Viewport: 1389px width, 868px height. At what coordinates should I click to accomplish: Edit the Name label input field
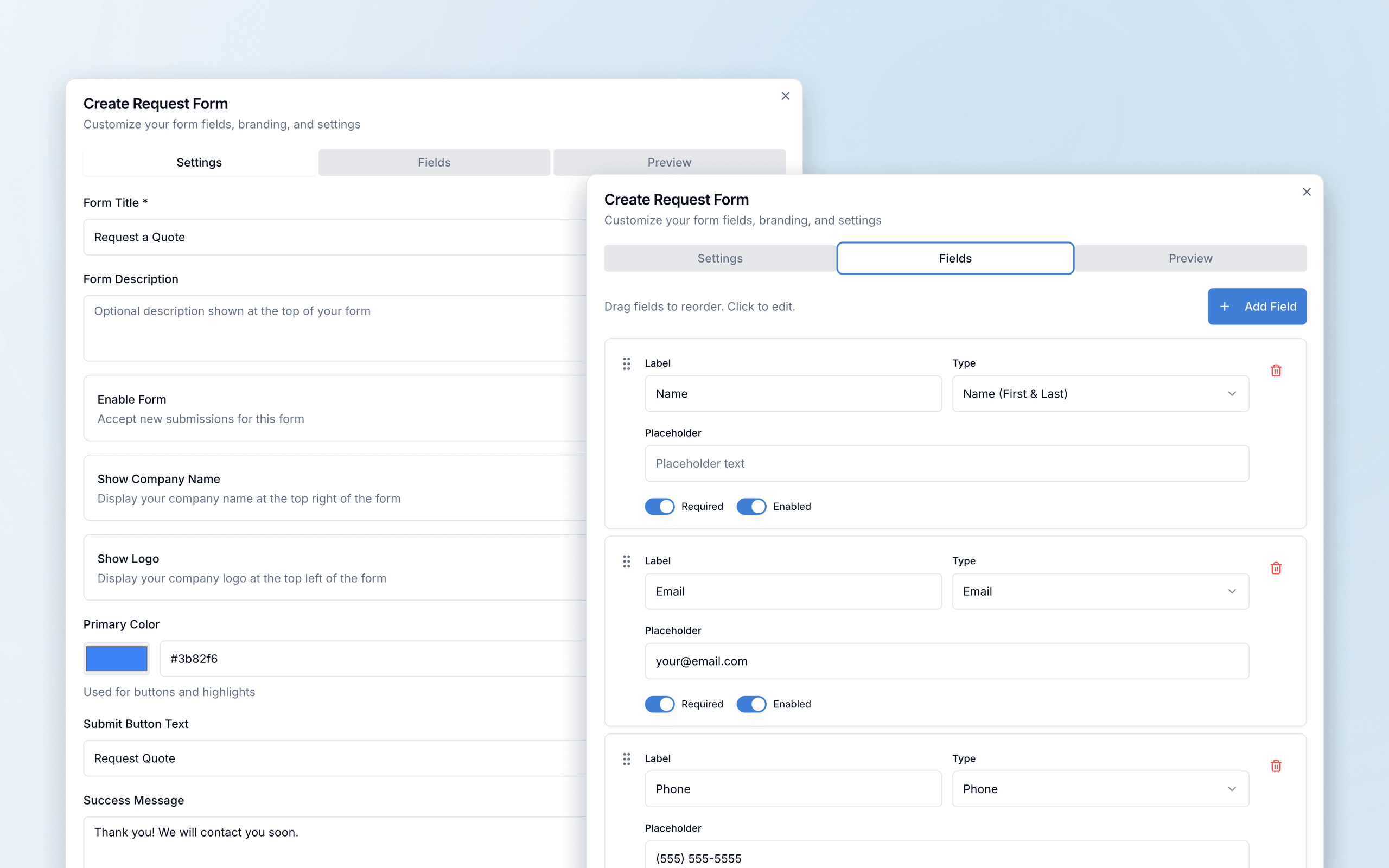pos(793,394)
